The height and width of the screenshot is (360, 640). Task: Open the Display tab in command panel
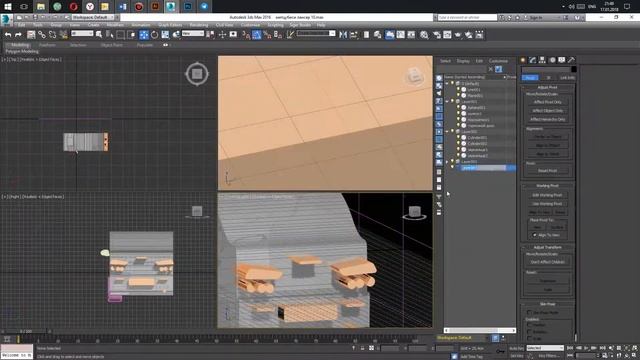[562, 60]
